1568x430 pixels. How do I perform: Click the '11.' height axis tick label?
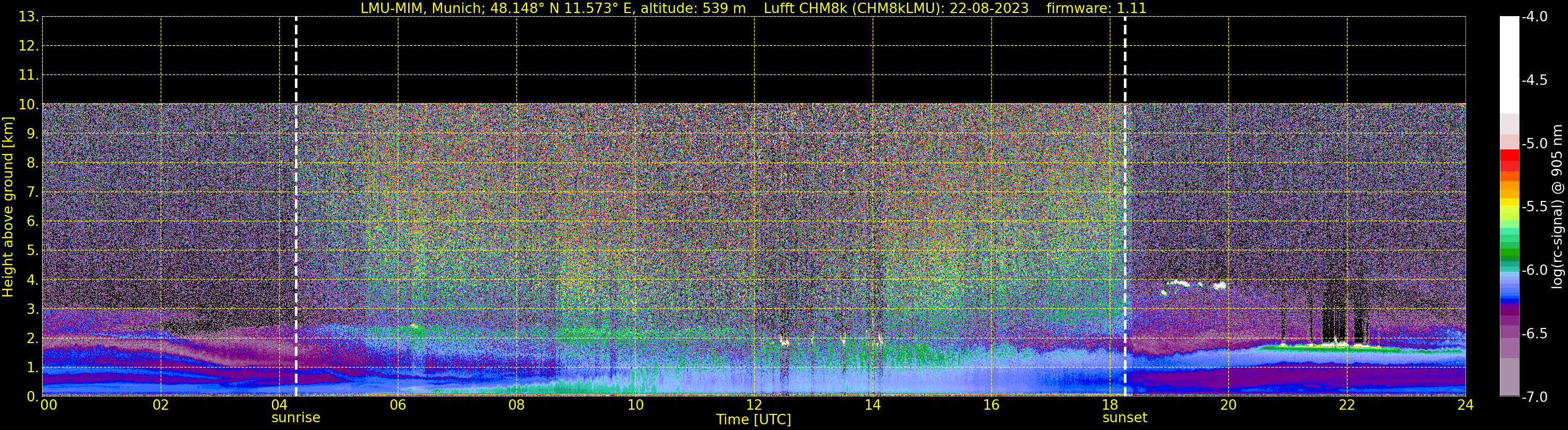[29, 75]
